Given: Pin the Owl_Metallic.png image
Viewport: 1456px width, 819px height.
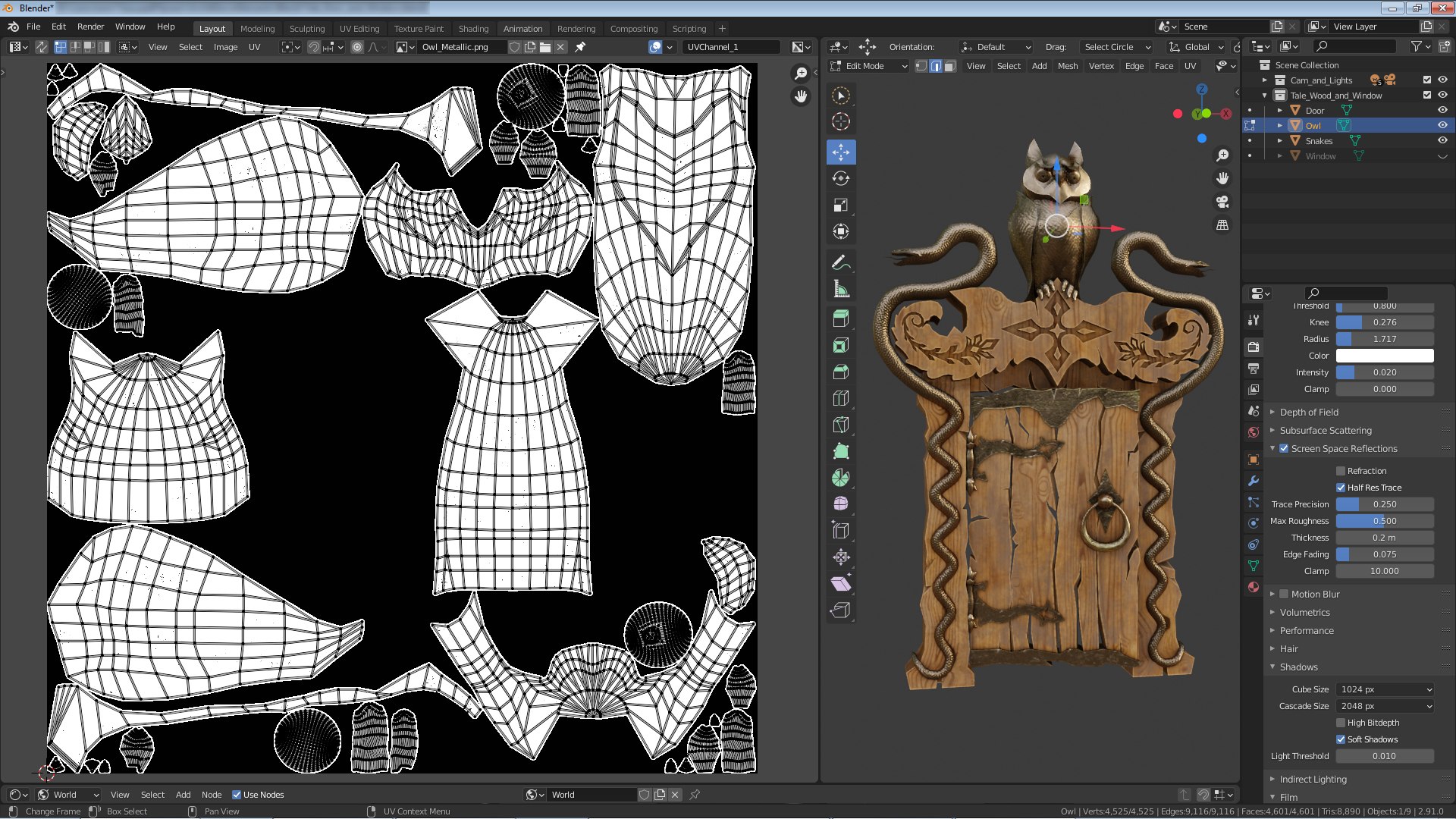Looking at the screenshot, I should click(580, 47).
